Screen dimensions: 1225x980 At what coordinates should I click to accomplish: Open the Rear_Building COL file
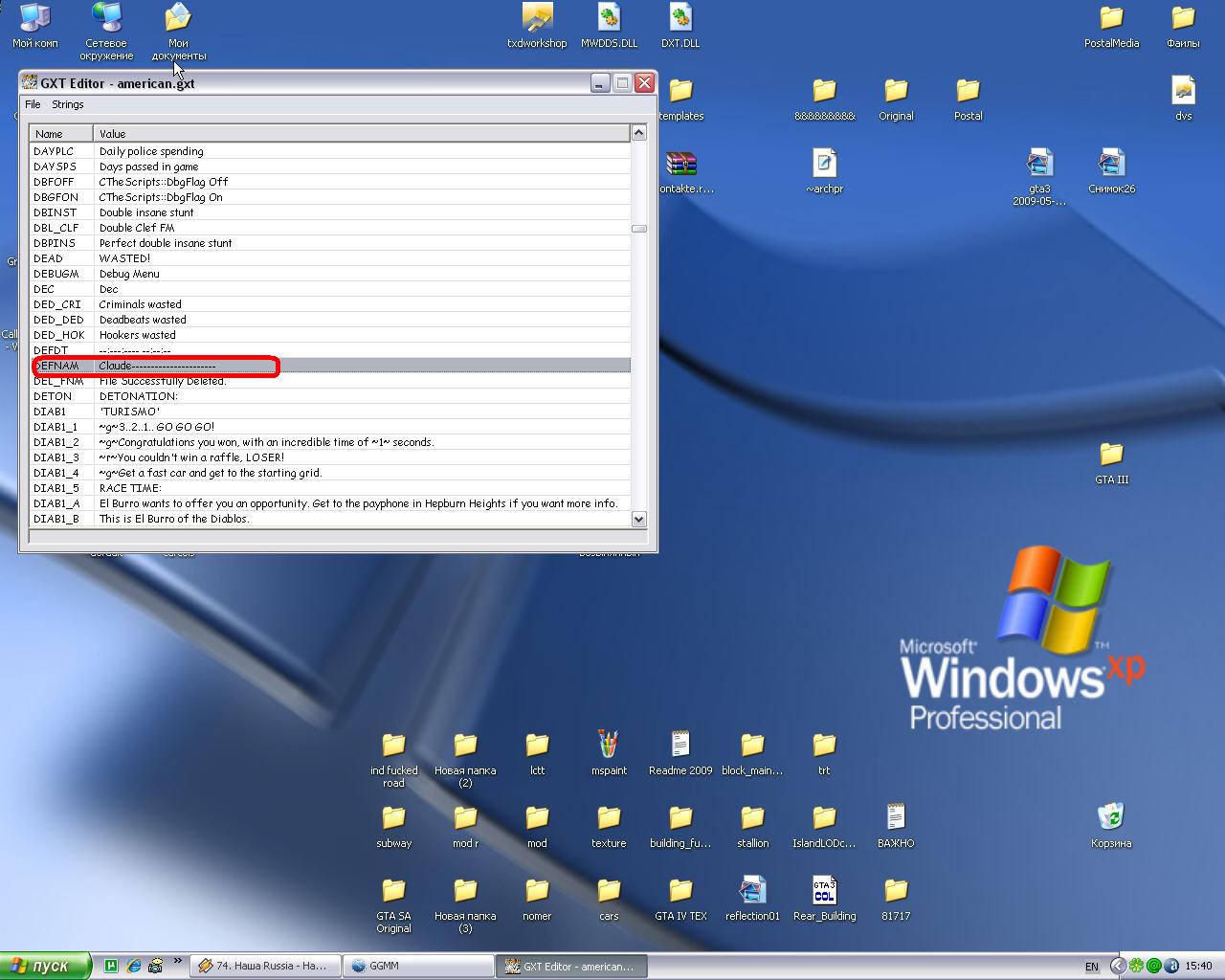[x=824, y=891]
